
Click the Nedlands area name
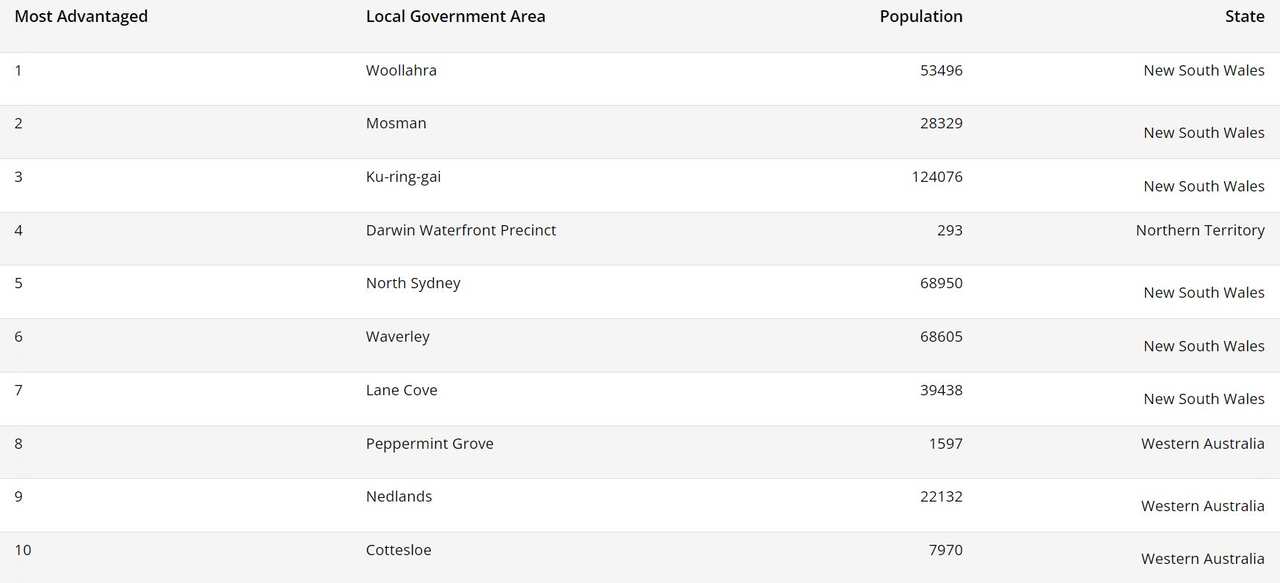tap(399, 497)
